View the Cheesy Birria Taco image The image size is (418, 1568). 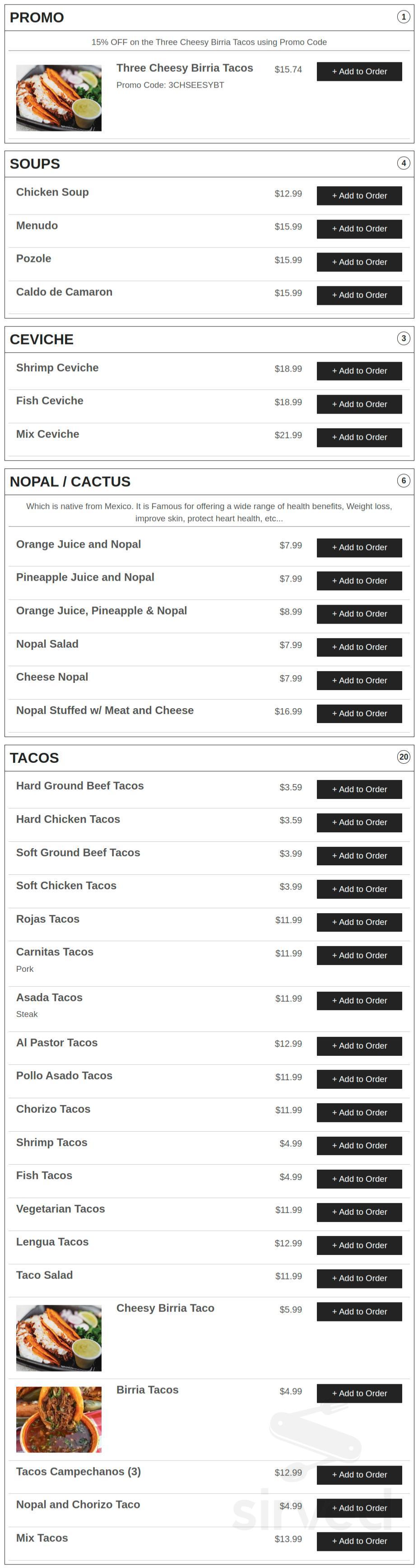[x=59, y=1339]
